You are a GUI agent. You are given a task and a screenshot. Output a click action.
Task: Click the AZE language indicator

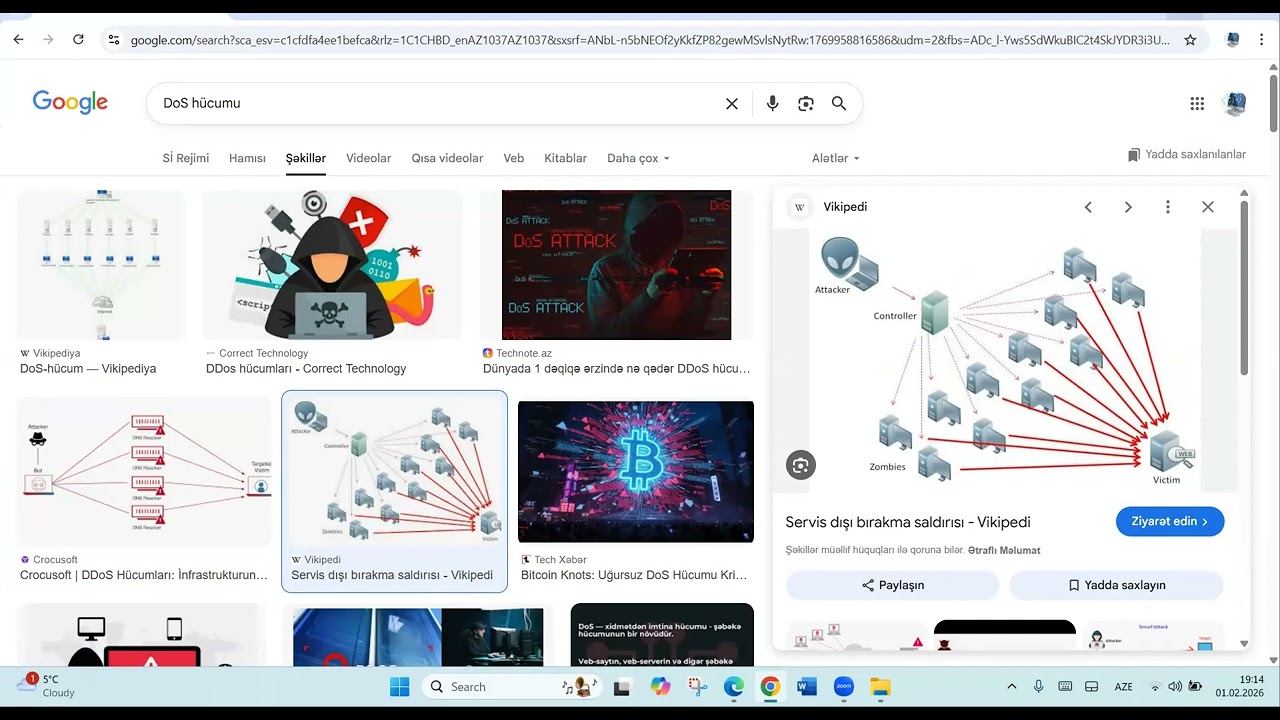coord(1123,687)
